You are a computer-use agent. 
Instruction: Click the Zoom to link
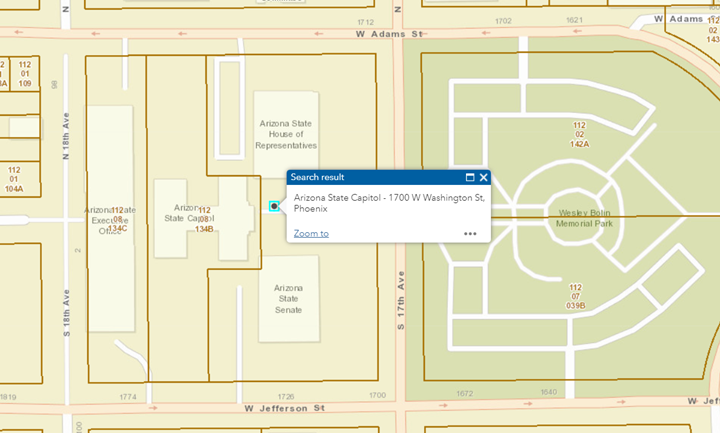tap(311, 233)
